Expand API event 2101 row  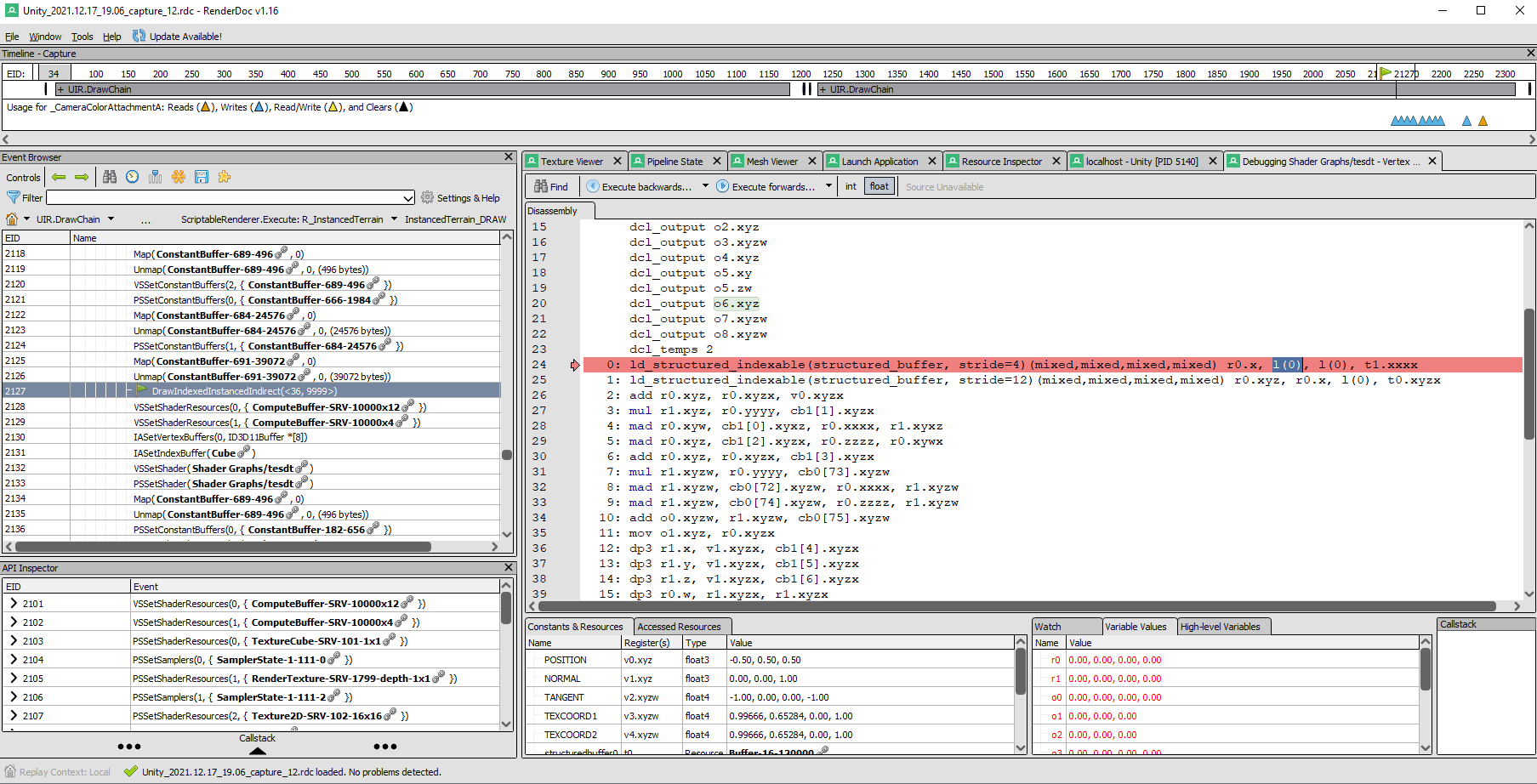[x=14, y=603]
